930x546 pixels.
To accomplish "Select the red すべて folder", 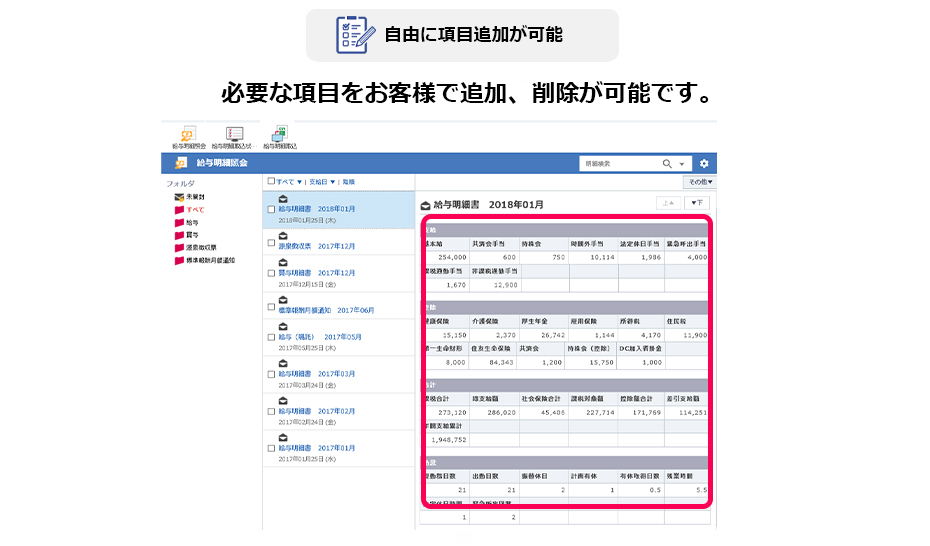I will 189,210.
